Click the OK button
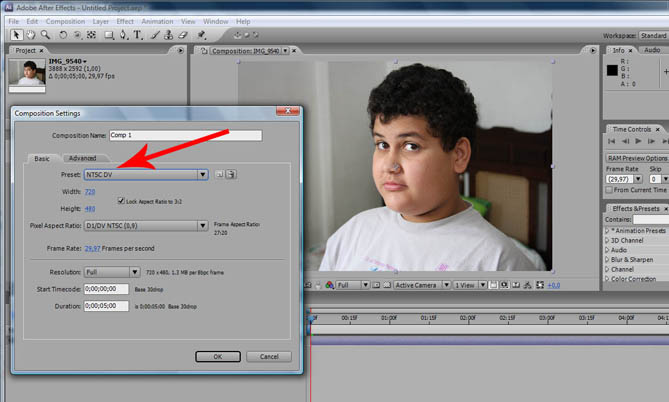Screen dimensions: 669x402 216,356
